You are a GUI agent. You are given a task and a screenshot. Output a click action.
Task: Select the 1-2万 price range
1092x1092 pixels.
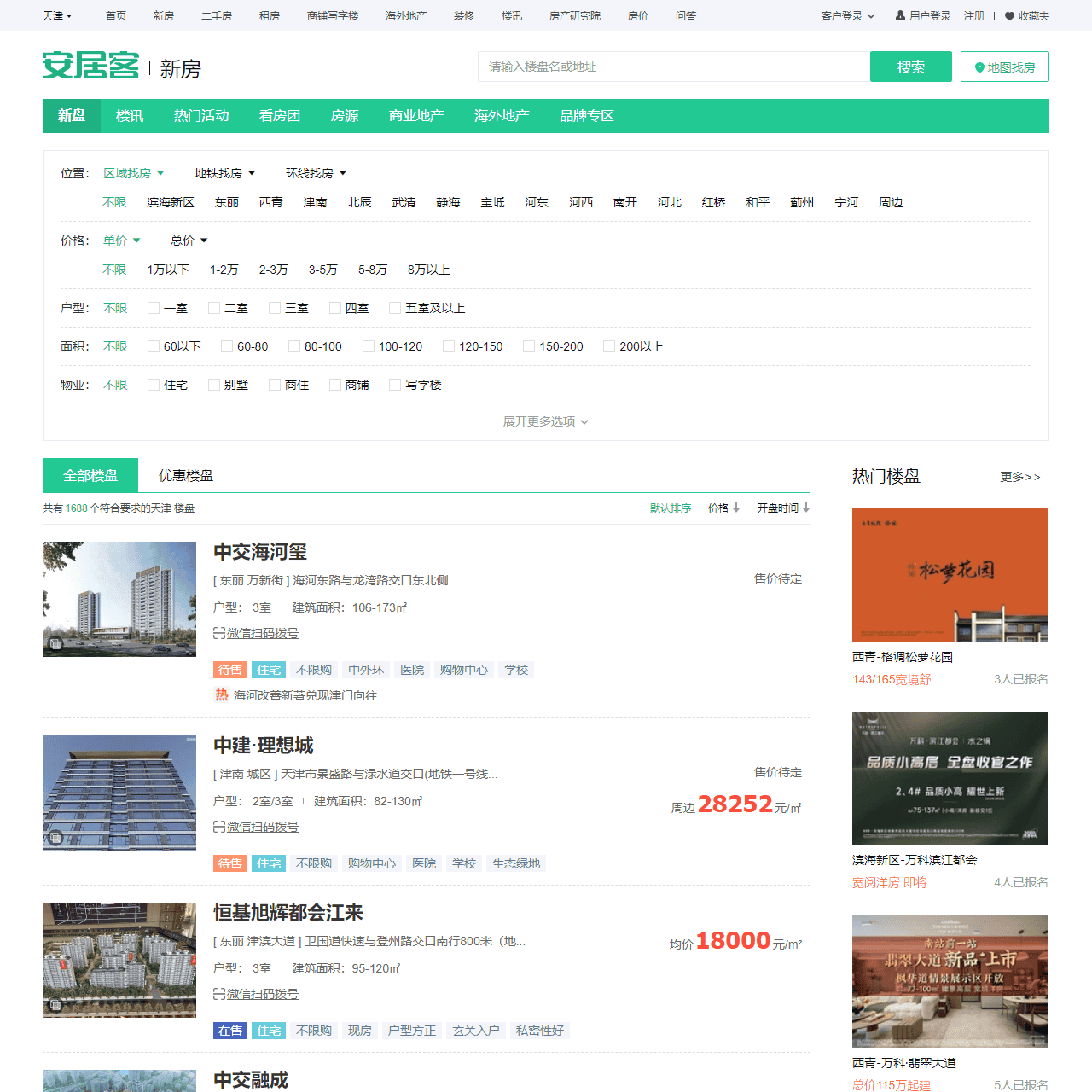point(224,270)
